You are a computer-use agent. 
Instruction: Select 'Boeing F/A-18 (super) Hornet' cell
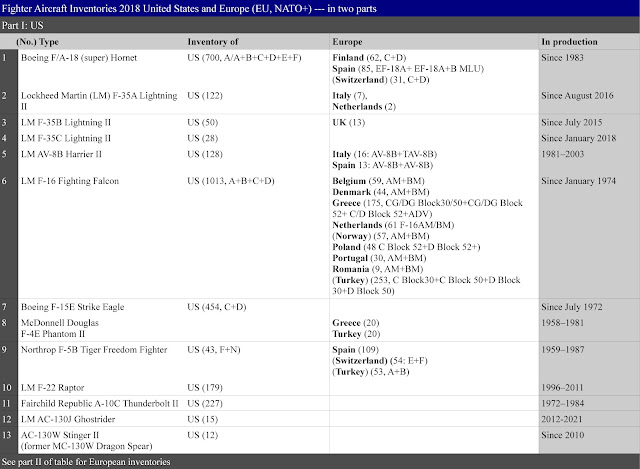click(x=79, y=58)
